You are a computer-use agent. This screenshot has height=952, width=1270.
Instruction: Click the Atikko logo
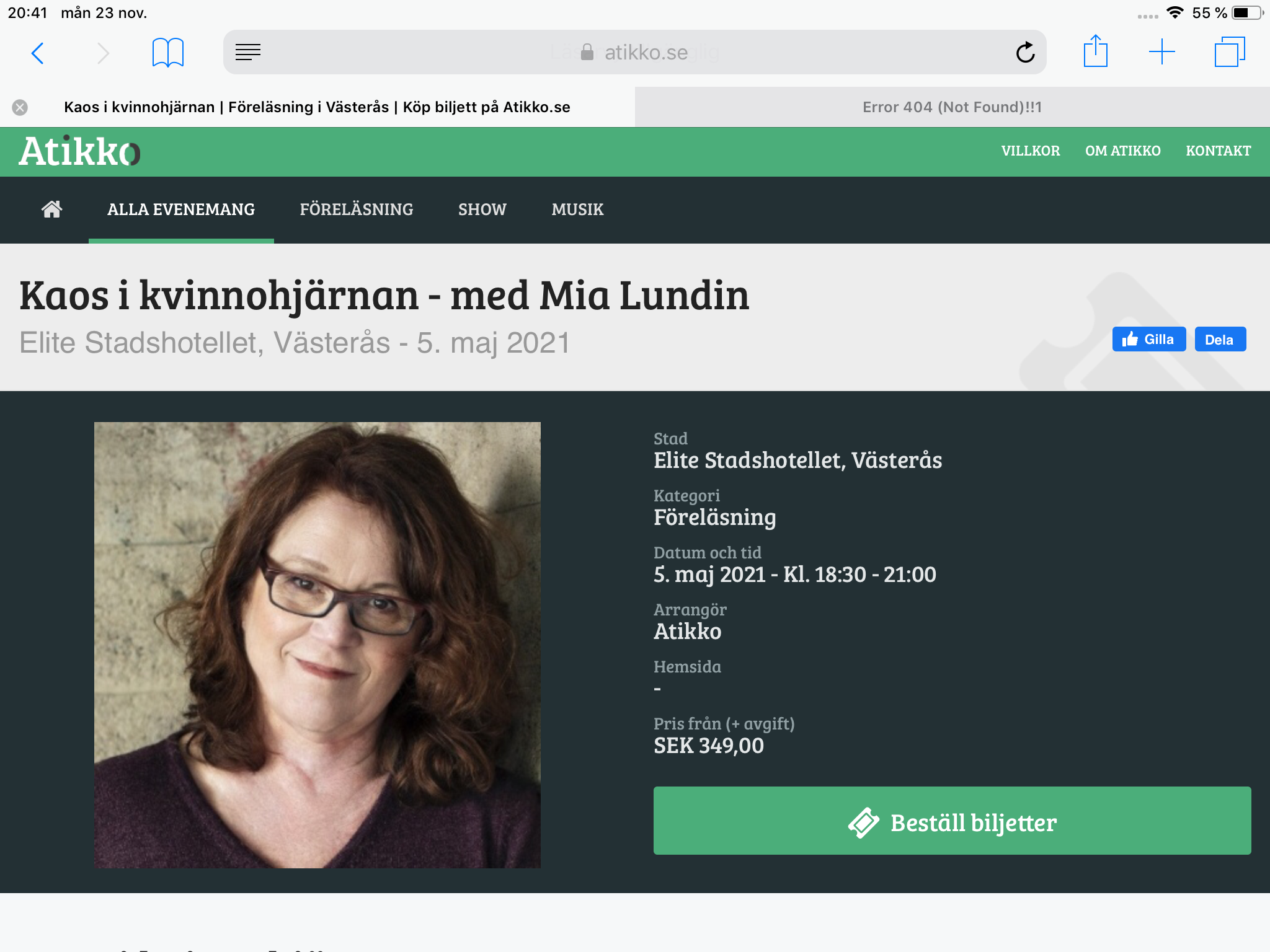[x=79, y=152]
